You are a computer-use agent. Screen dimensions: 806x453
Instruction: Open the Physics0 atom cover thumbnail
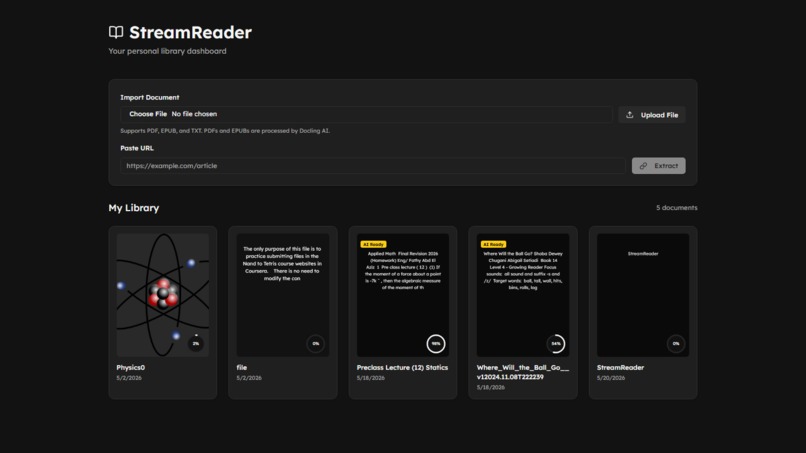point(162,295)
